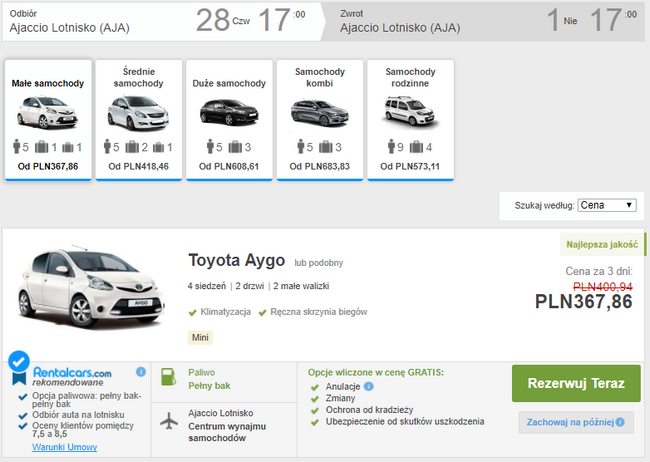The image size is (650, 462).
Task: Open the Warunki Umowy link
Action: coord(65,447)
